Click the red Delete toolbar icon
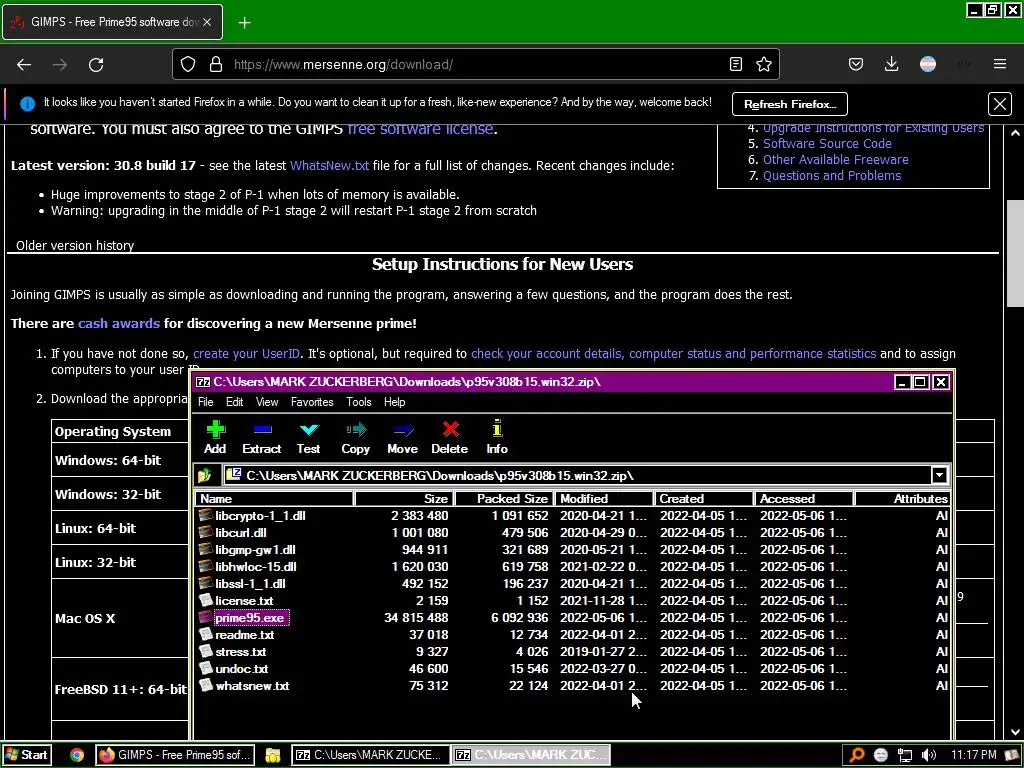Viewport: 1024px width, 768px height. point(449,438)
